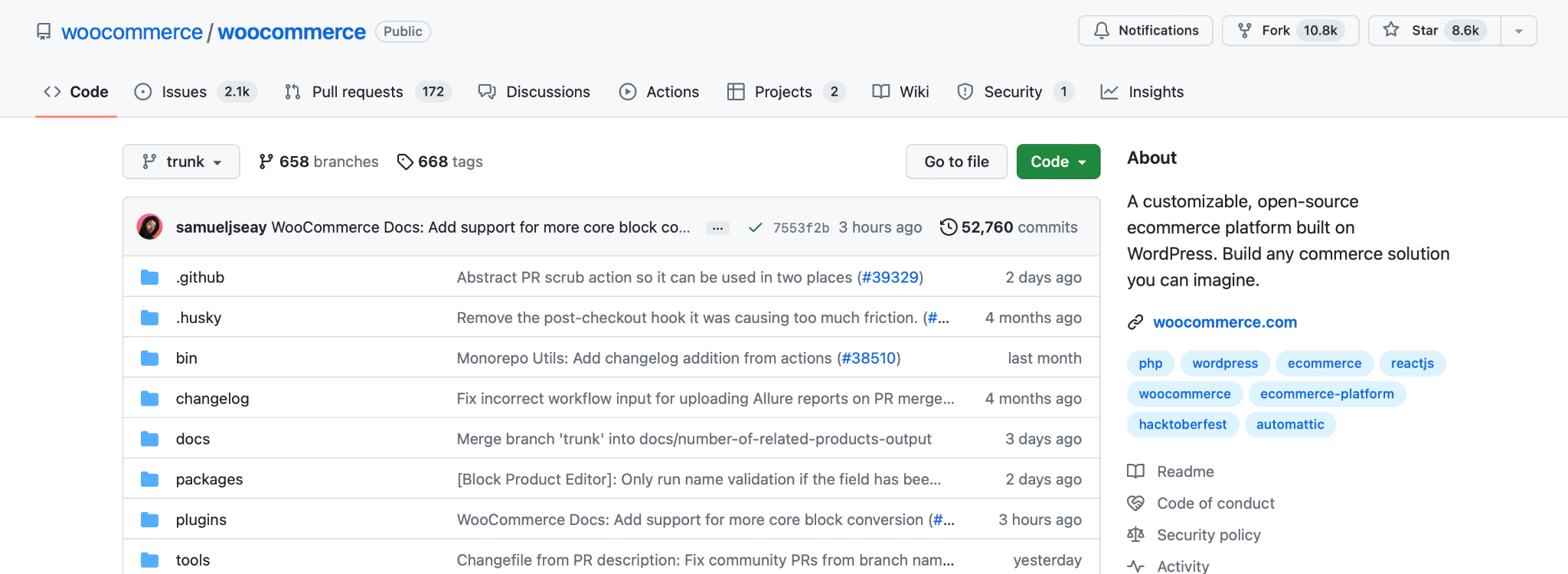Viewport: 1568px width, 574px height.
Task: Click the green check status icon
Action: click(x=756, y=227)
